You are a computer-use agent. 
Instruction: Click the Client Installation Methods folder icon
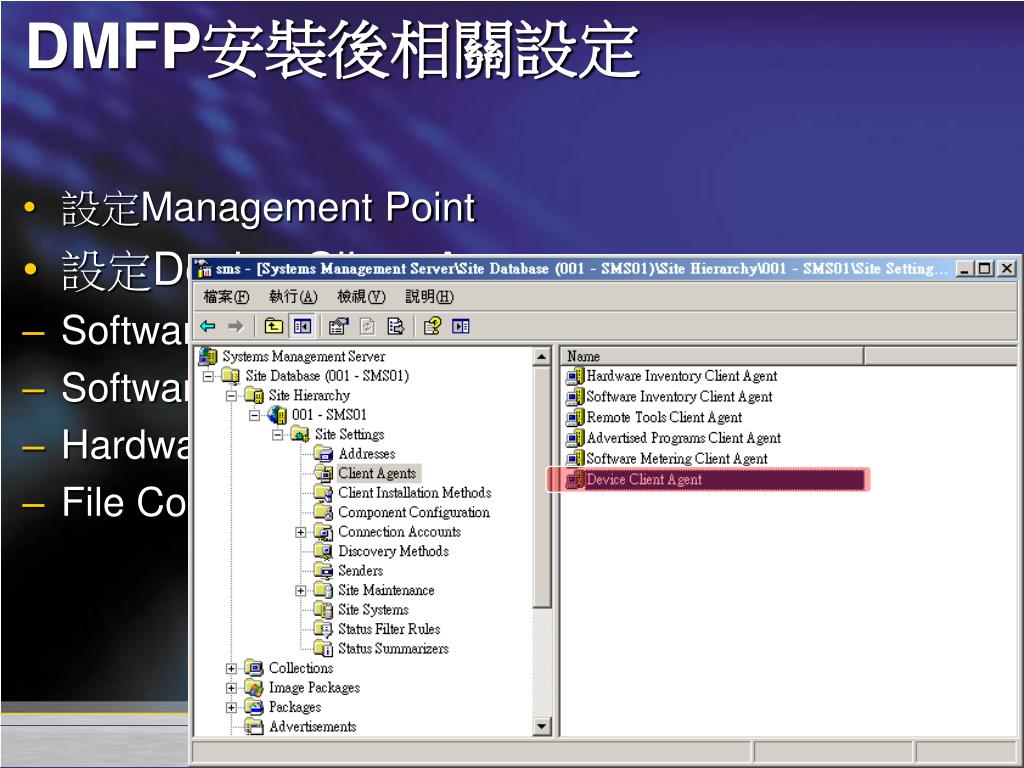(323, 492)
